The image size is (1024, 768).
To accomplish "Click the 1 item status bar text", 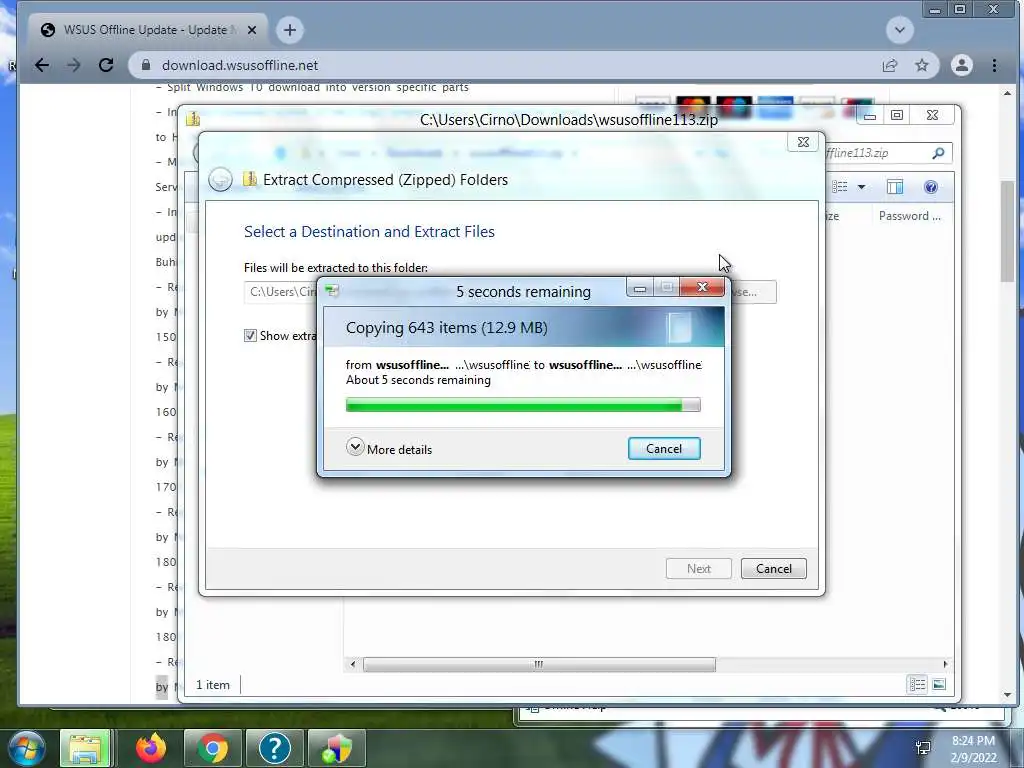I will (x=213, y=684).
